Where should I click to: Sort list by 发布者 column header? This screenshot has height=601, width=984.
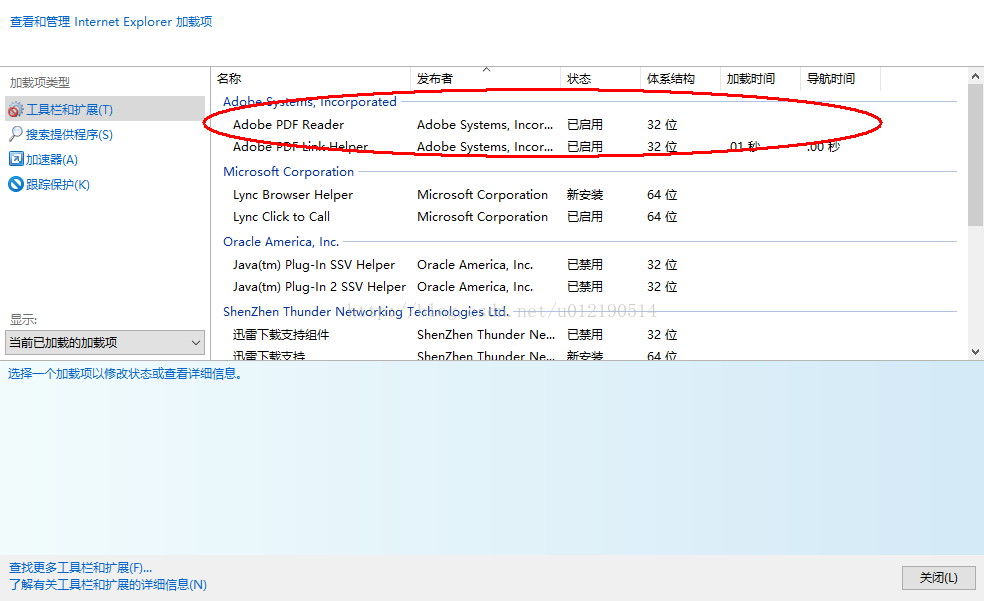pos(485,78)
